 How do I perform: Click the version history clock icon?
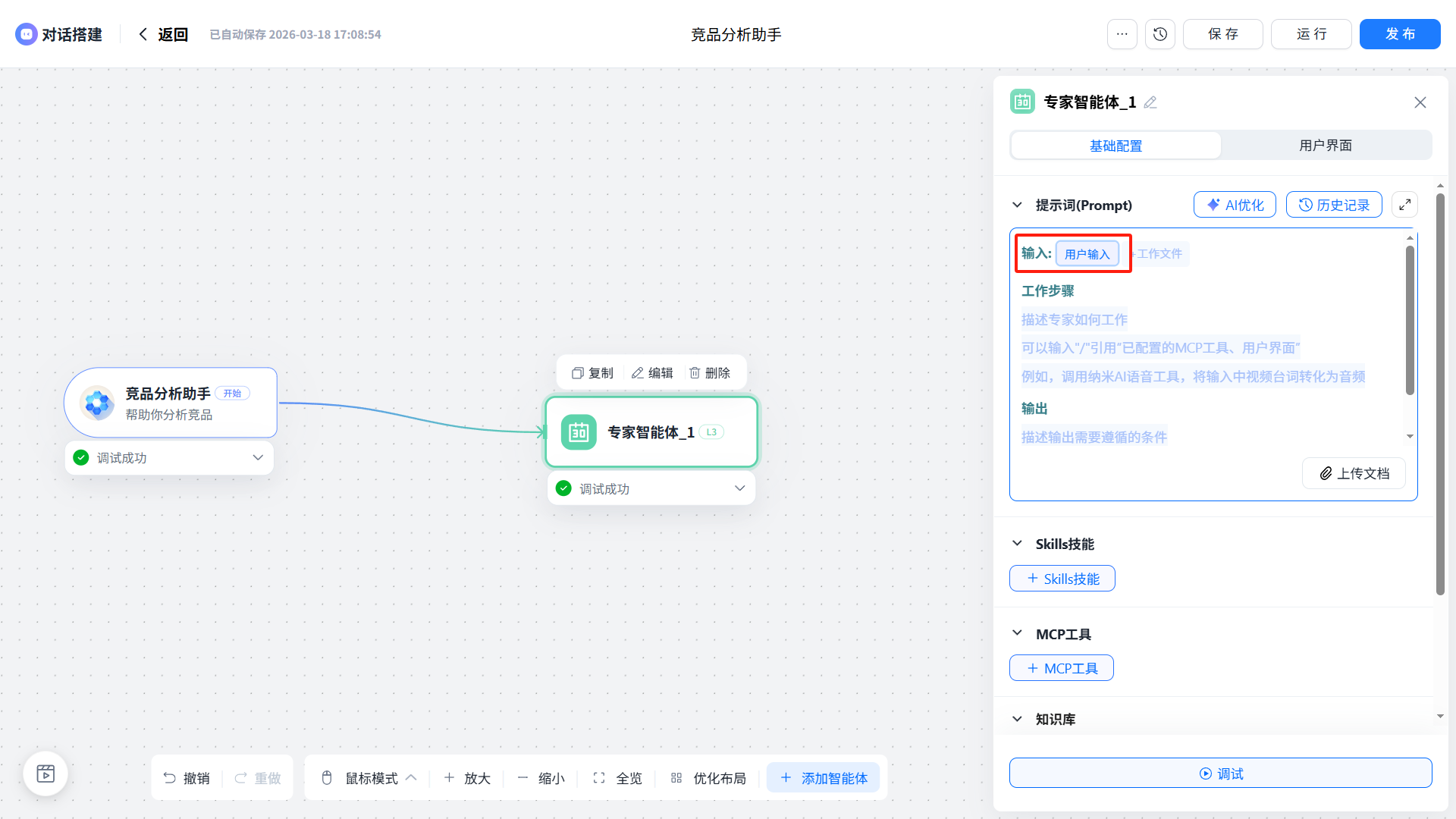pos(1159,34)
